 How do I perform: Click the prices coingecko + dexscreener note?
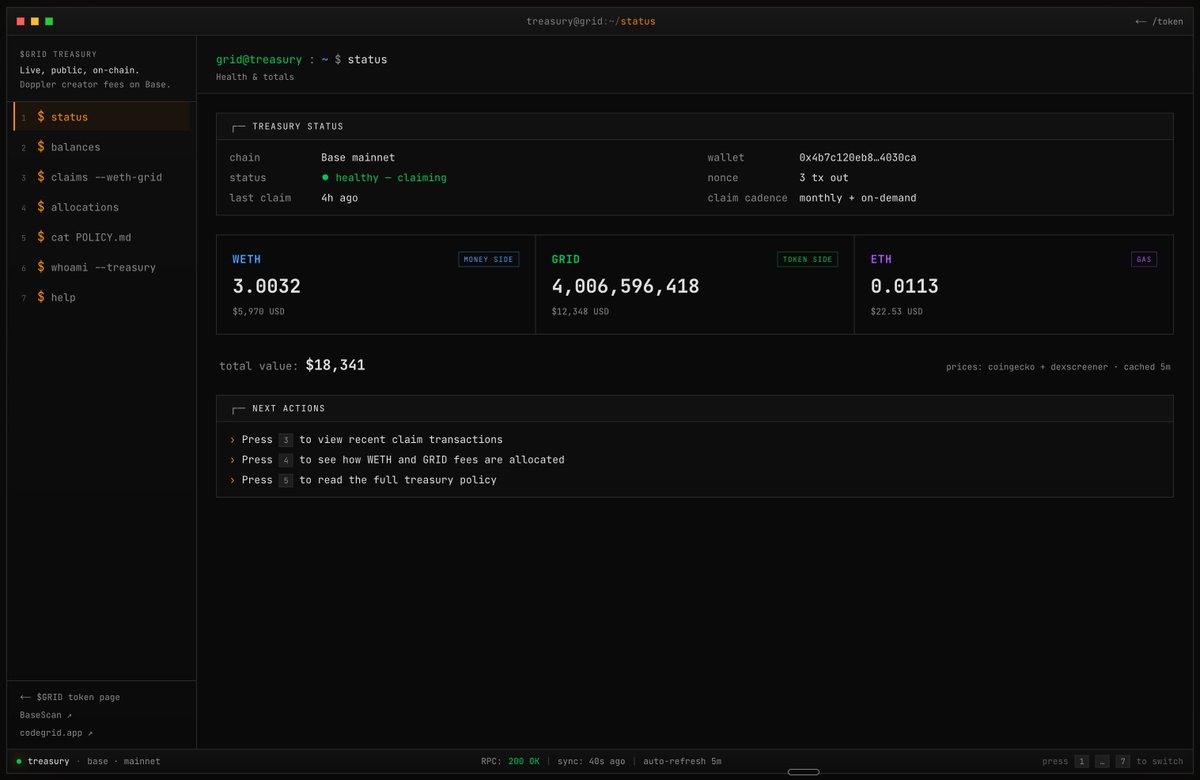tap(1058, 367)
